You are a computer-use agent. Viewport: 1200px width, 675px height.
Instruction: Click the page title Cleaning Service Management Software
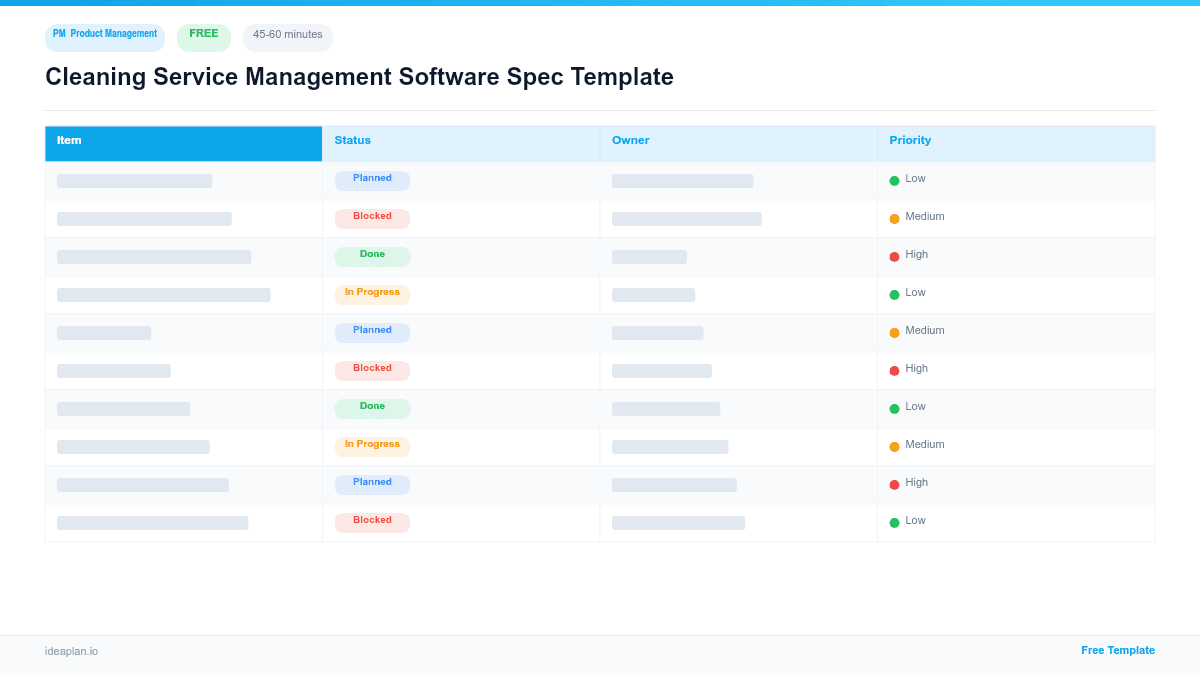click(x=359, y=77)
